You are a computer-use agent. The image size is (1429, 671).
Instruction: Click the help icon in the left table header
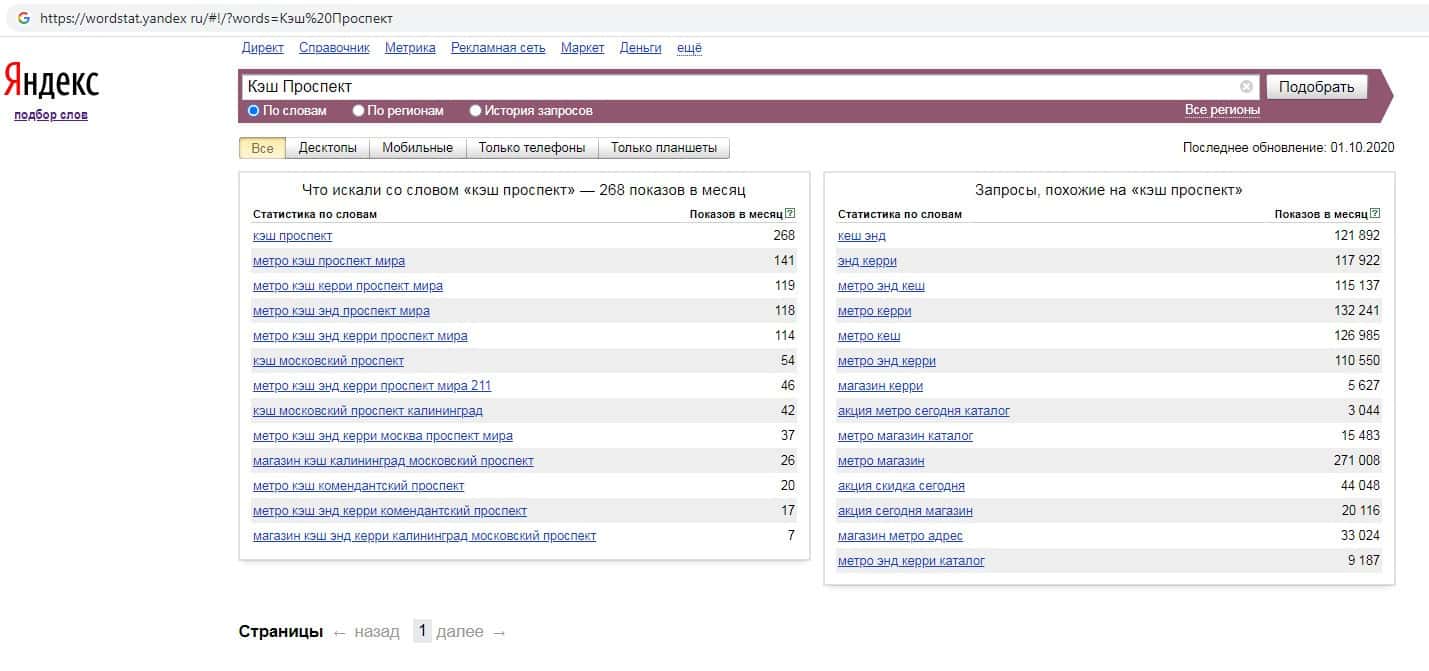790,214
